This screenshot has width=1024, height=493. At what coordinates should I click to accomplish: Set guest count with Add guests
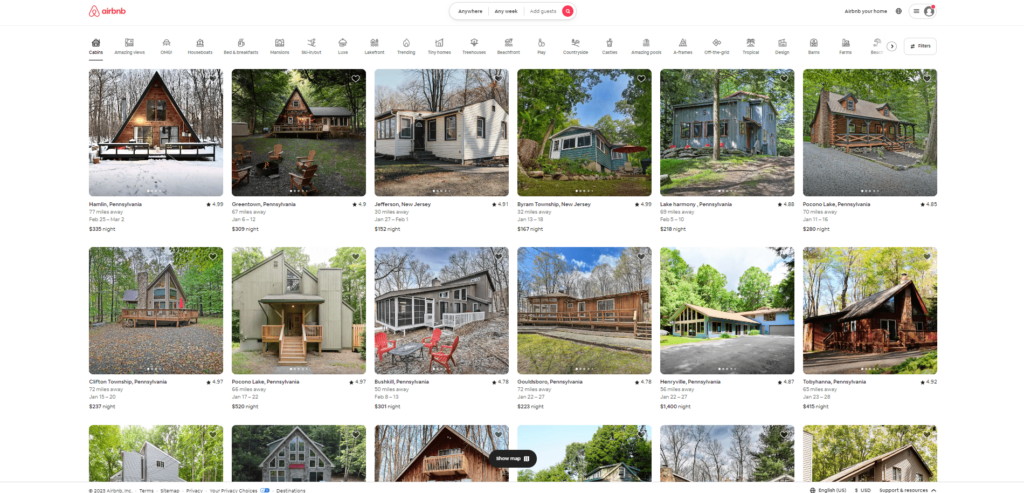pyautogui.click(x=543, y=11)
